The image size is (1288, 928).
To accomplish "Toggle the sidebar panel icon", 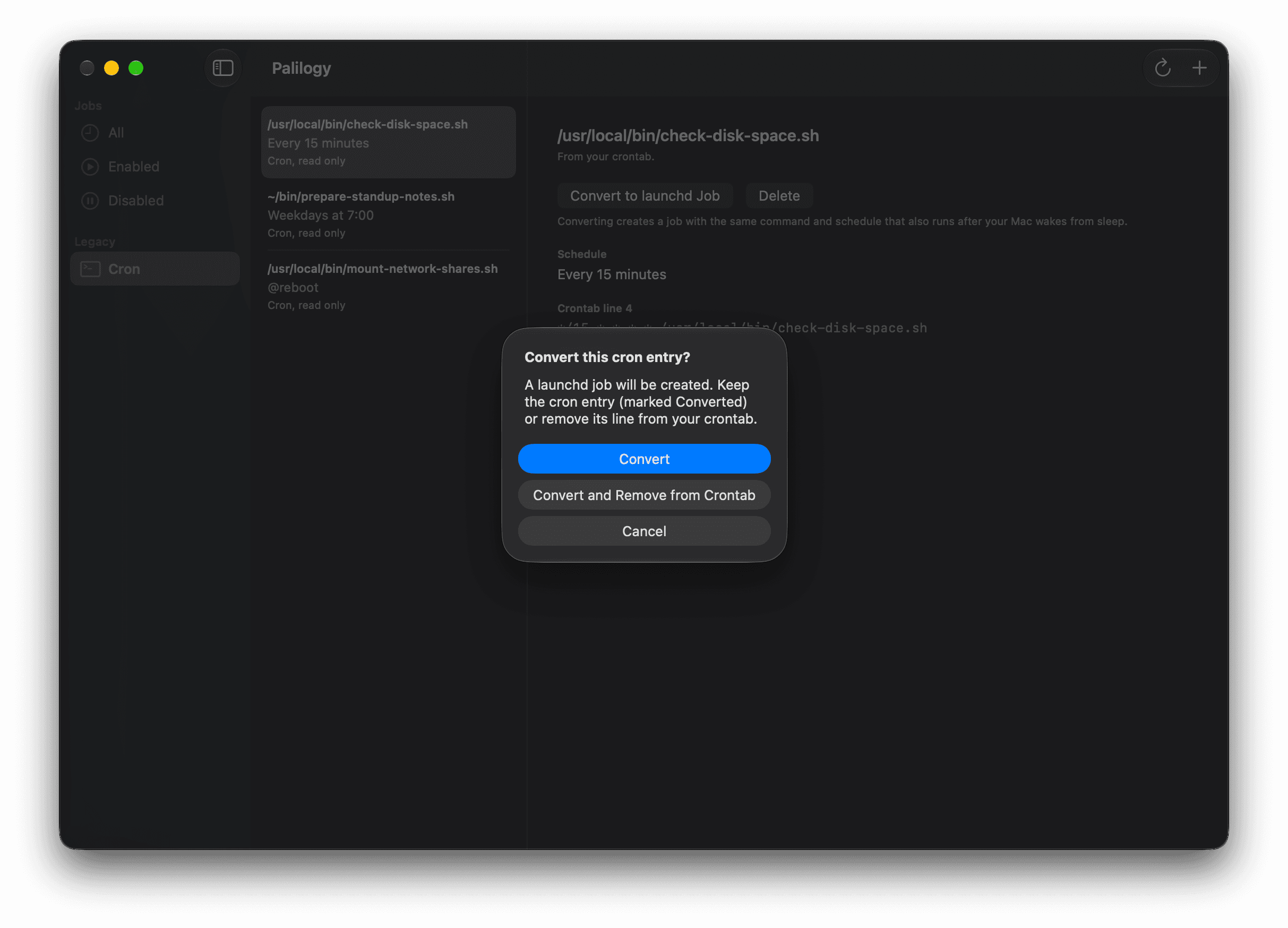I will click(x=222, y=68).
